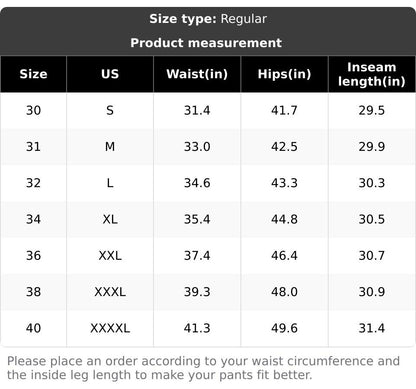Click the Inseam length(in) header

(x=372, y=74)
